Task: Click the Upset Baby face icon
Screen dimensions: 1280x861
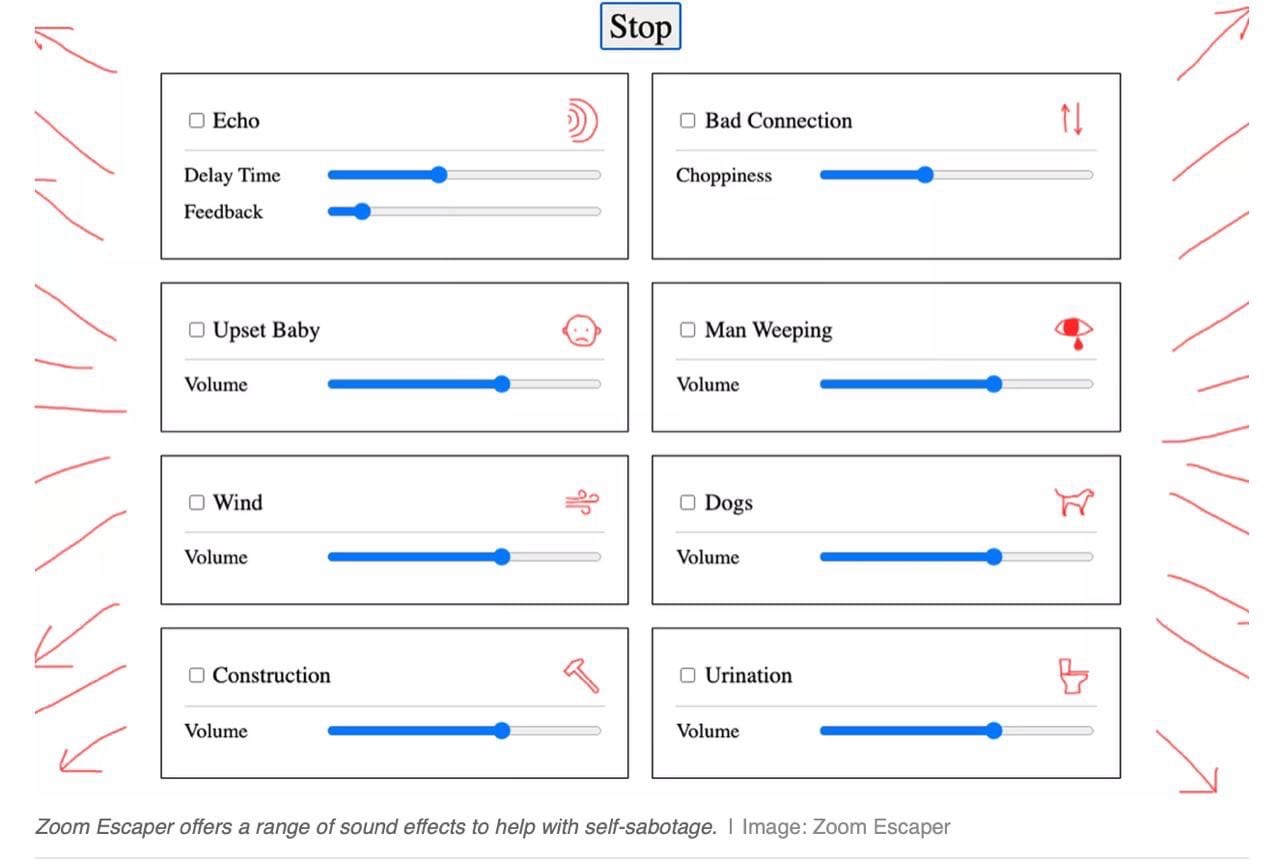Action: [581, 330]
